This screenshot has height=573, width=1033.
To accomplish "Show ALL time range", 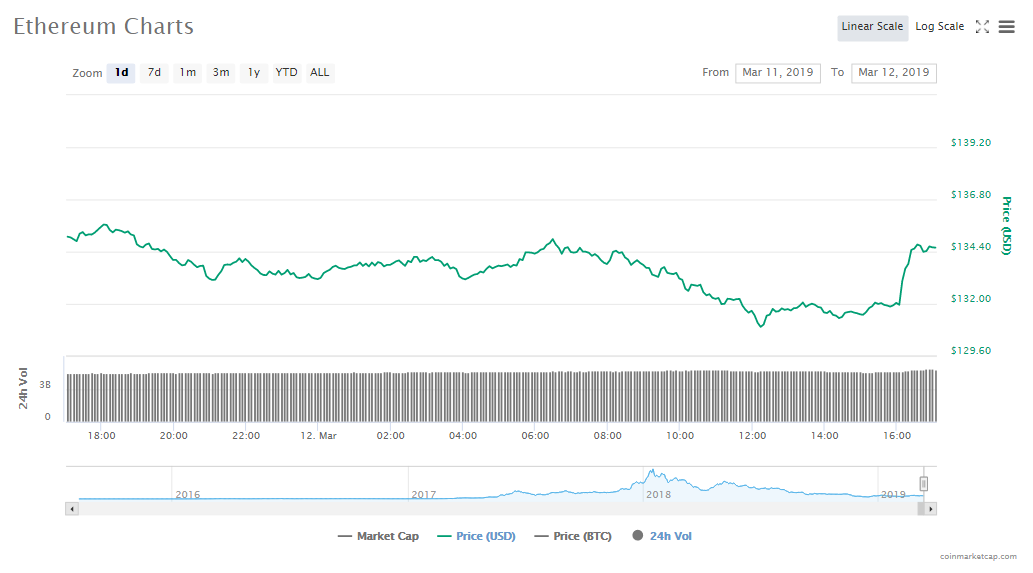I will [x=319, y=73].
